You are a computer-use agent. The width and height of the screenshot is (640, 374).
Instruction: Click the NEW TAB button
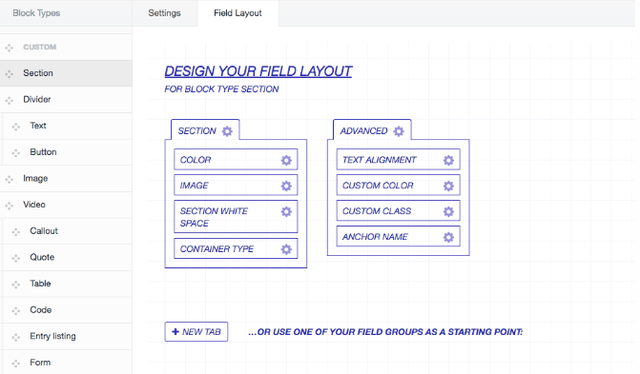click(x=196, y=332)
